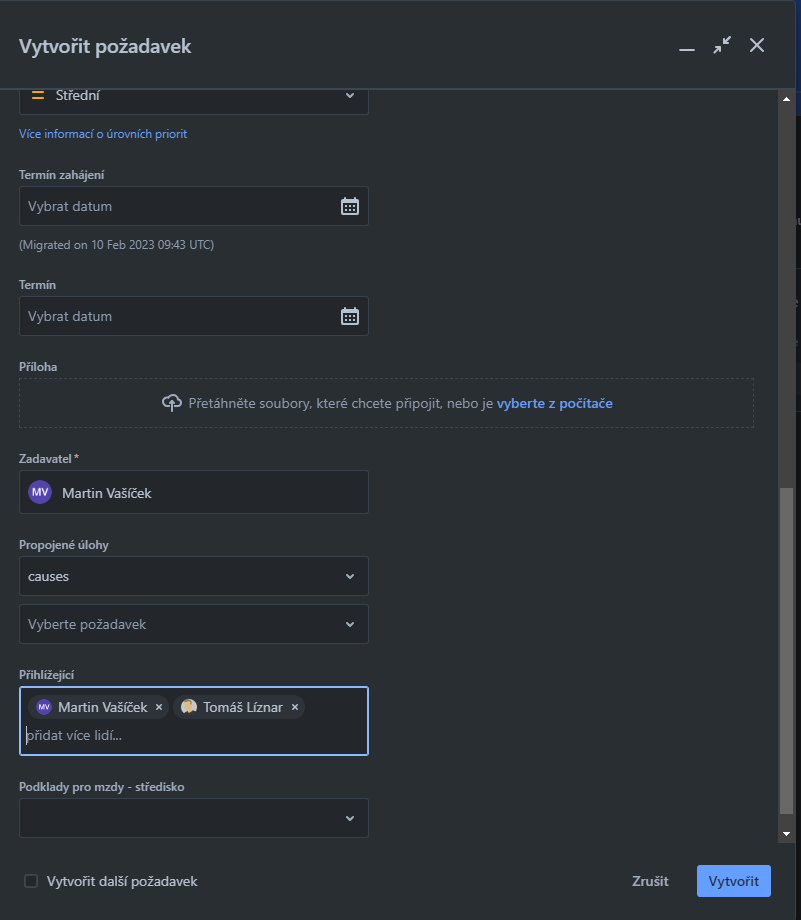Screen dimensions: 801x920
Task: Click the Zrušit button
Action: 650,881
